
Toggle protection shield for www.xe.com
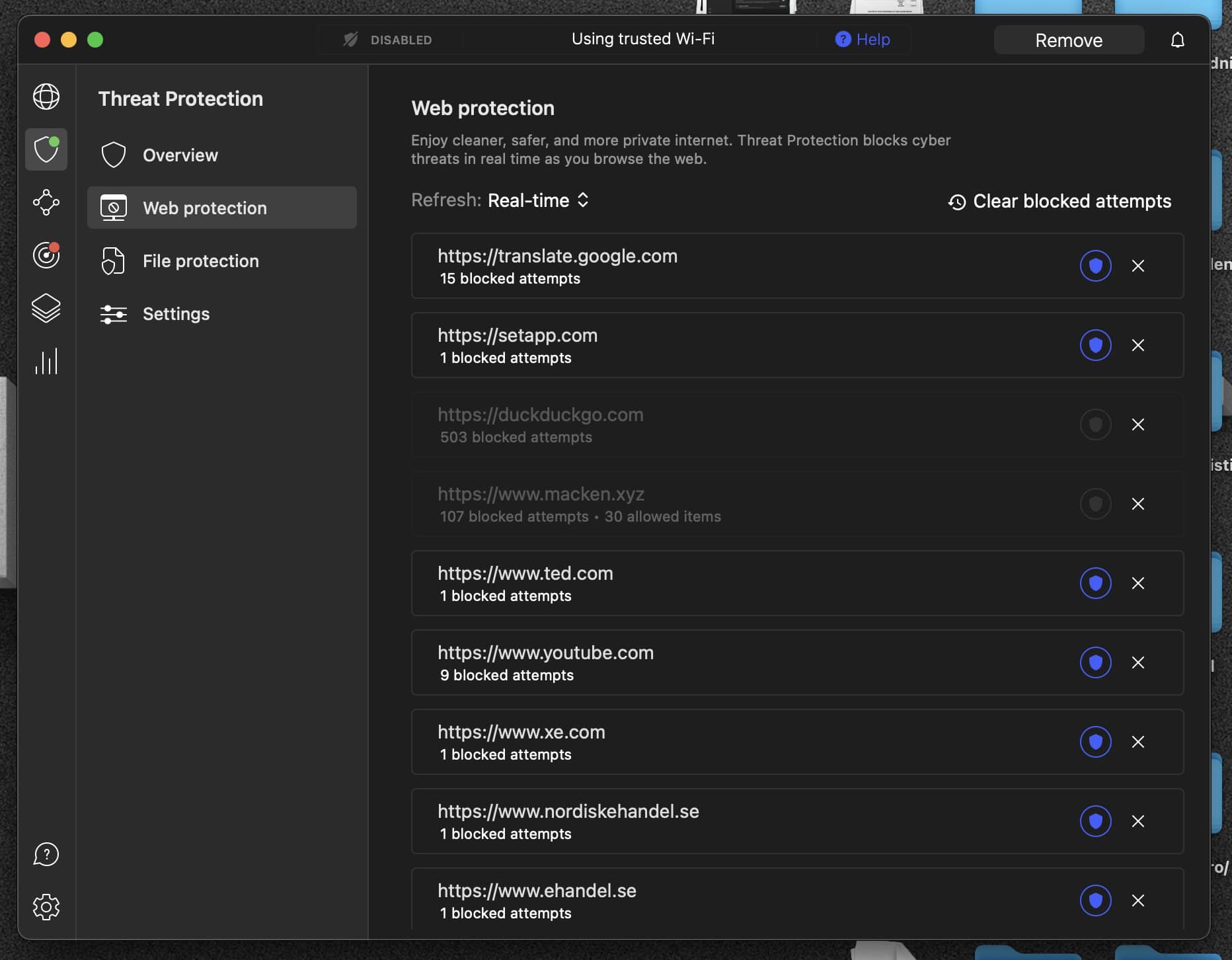point(1096,742)
